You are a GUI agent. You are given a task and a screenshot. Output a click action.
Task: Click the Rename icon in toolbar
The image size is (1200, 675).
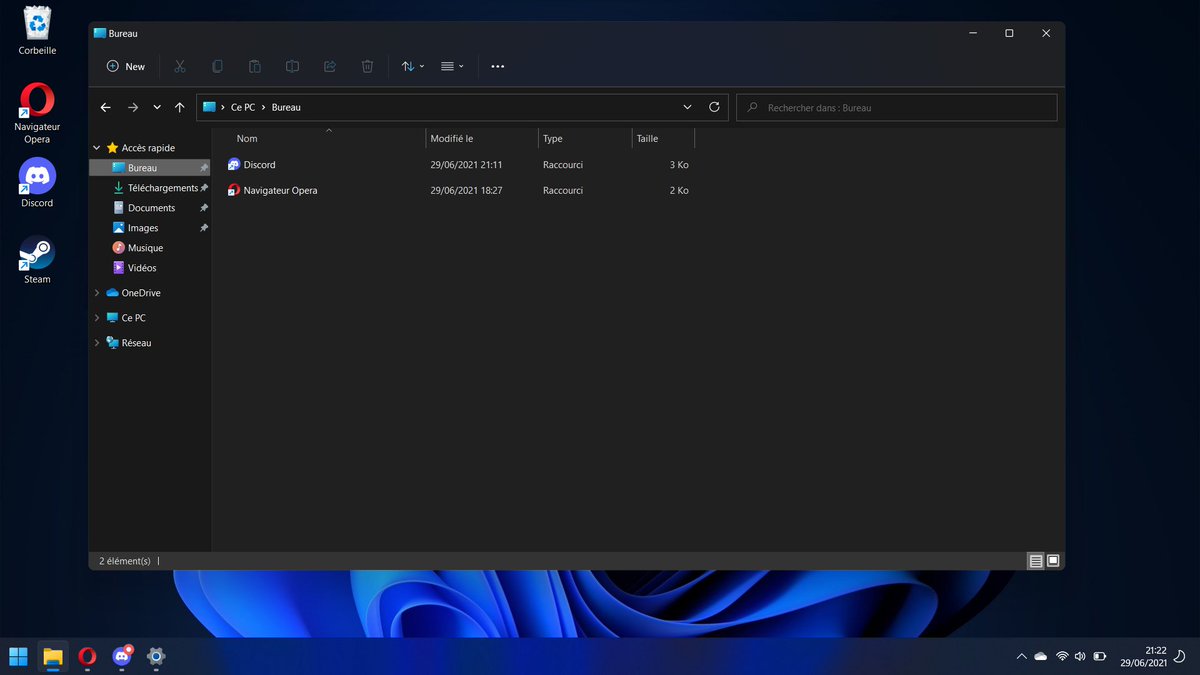point(292,66)
